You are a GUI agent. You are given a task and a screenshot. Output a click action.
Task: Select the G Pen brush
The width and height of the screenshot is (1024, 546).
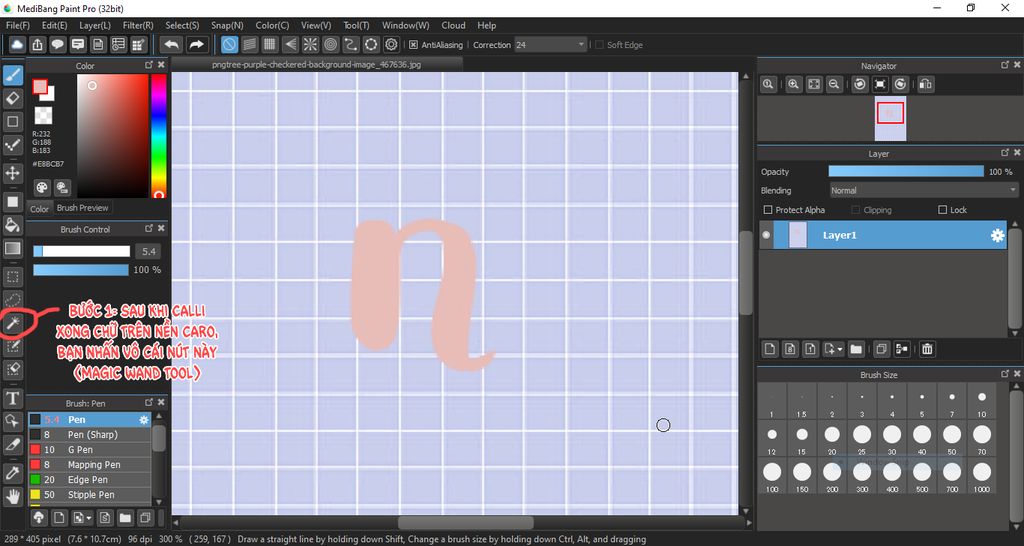[x=89, y=449]
